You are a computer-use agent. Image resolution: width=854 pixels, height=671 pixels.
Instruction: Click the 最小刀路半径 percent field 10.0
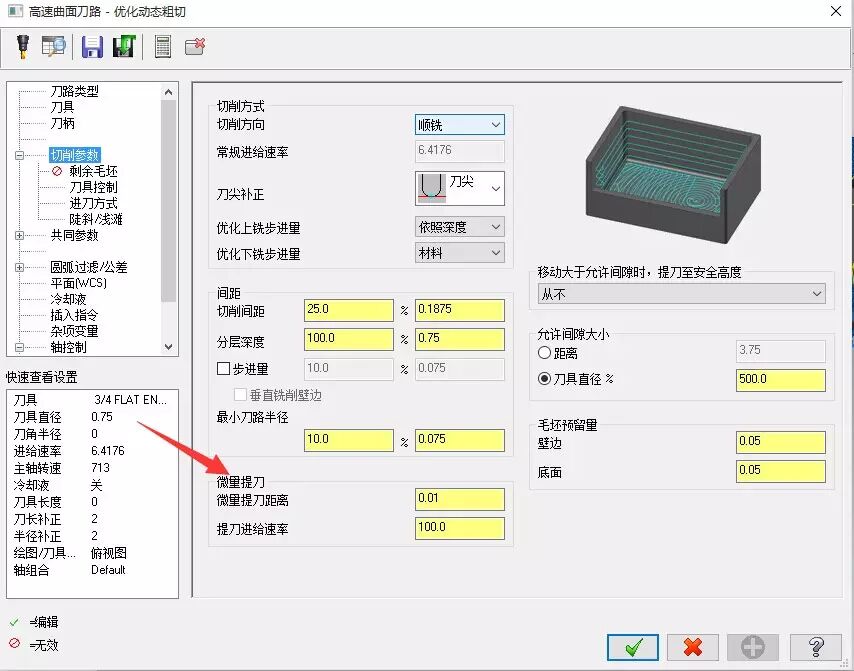click(x=349, y=440)
